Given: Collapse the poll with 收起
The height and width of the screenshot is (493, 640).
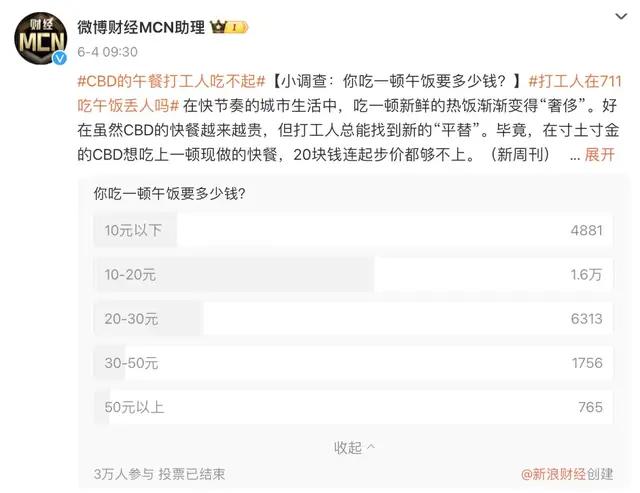Looking at the screenshot, I should click(x=354, y=448).
